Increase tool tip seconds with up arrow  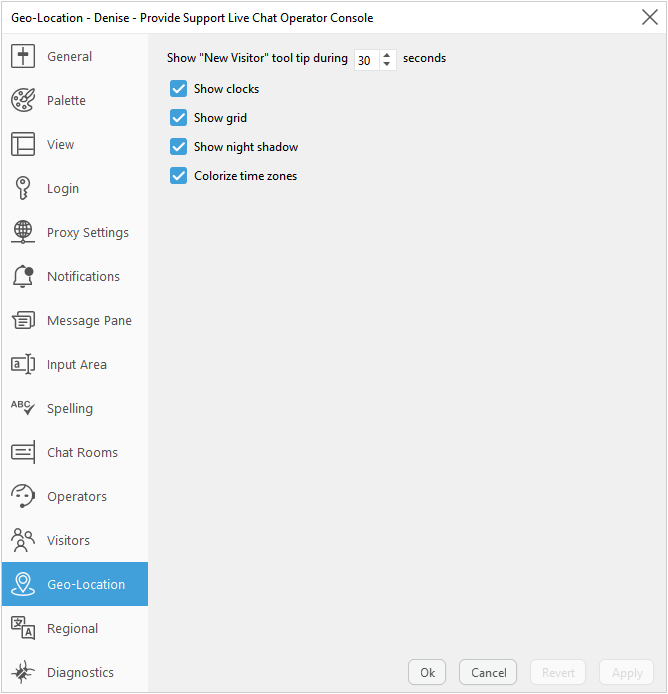point(388,54)
